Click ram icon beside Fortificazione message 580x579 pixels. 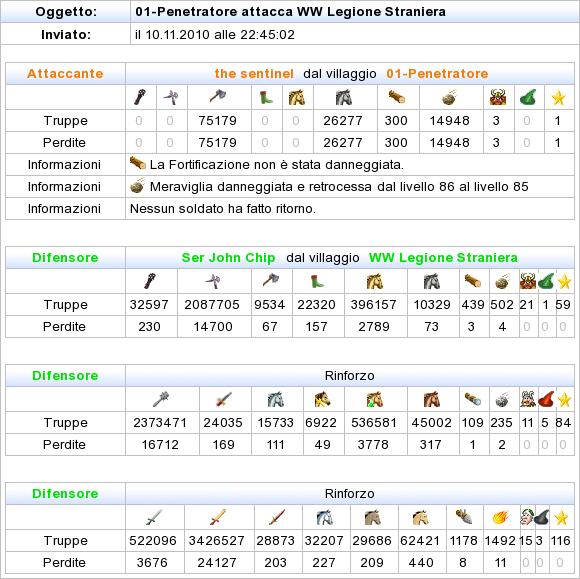coord(138,163)
